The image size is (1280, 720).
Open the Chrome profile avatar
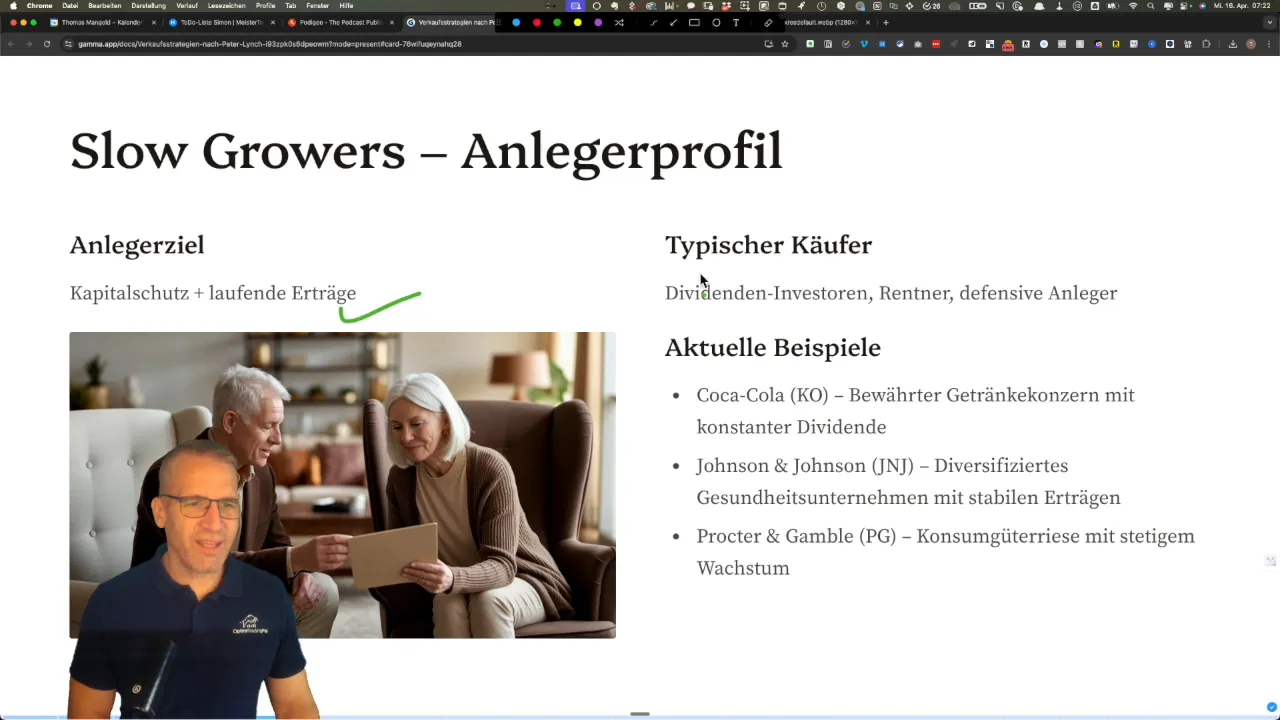[1251, 44]
